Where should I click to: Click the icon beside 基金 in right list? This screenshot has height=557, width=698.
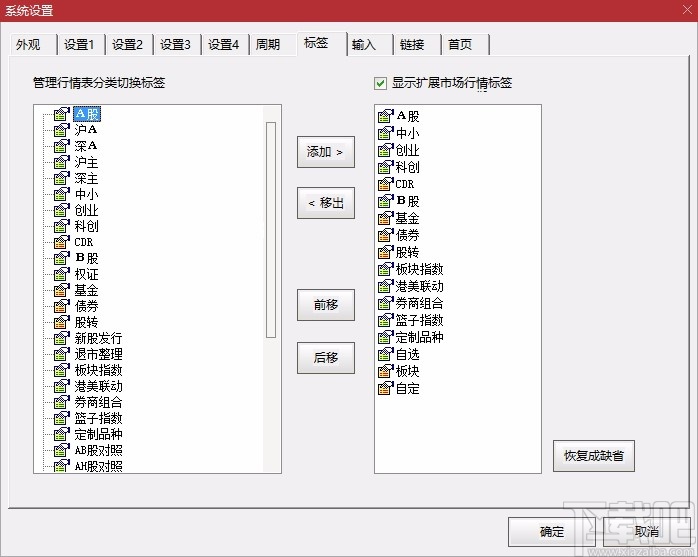[386, 218]
